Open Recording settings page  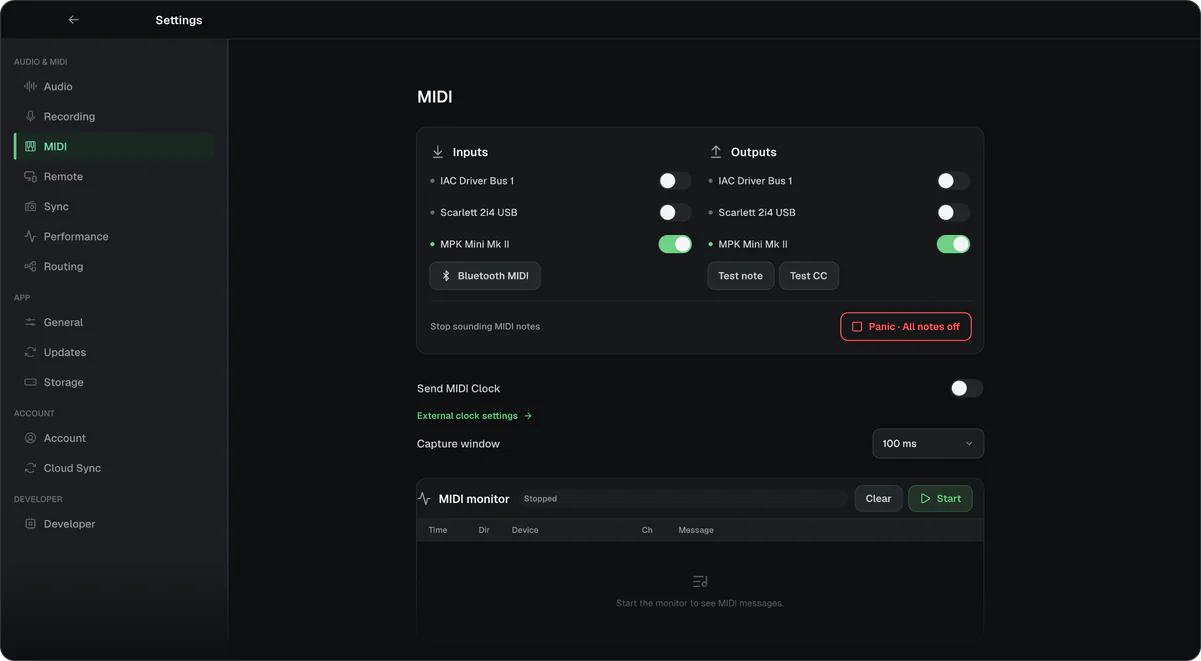click(x=114, y=117)
